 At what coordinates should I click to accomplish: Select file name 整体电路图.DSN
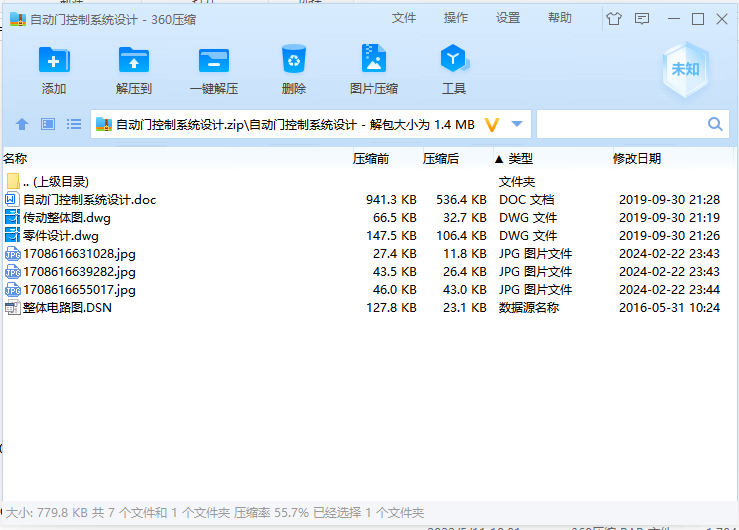[x=67, y=308]
